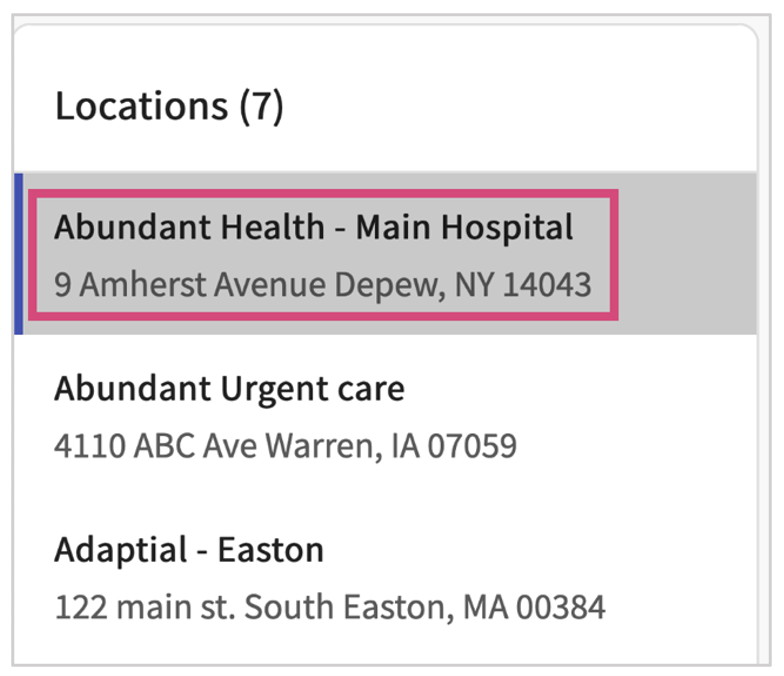Image resolution: width=784 pixels, height=676 pixels.
Task: Click the Locations (7) heading
Action: tap(169, 105)
